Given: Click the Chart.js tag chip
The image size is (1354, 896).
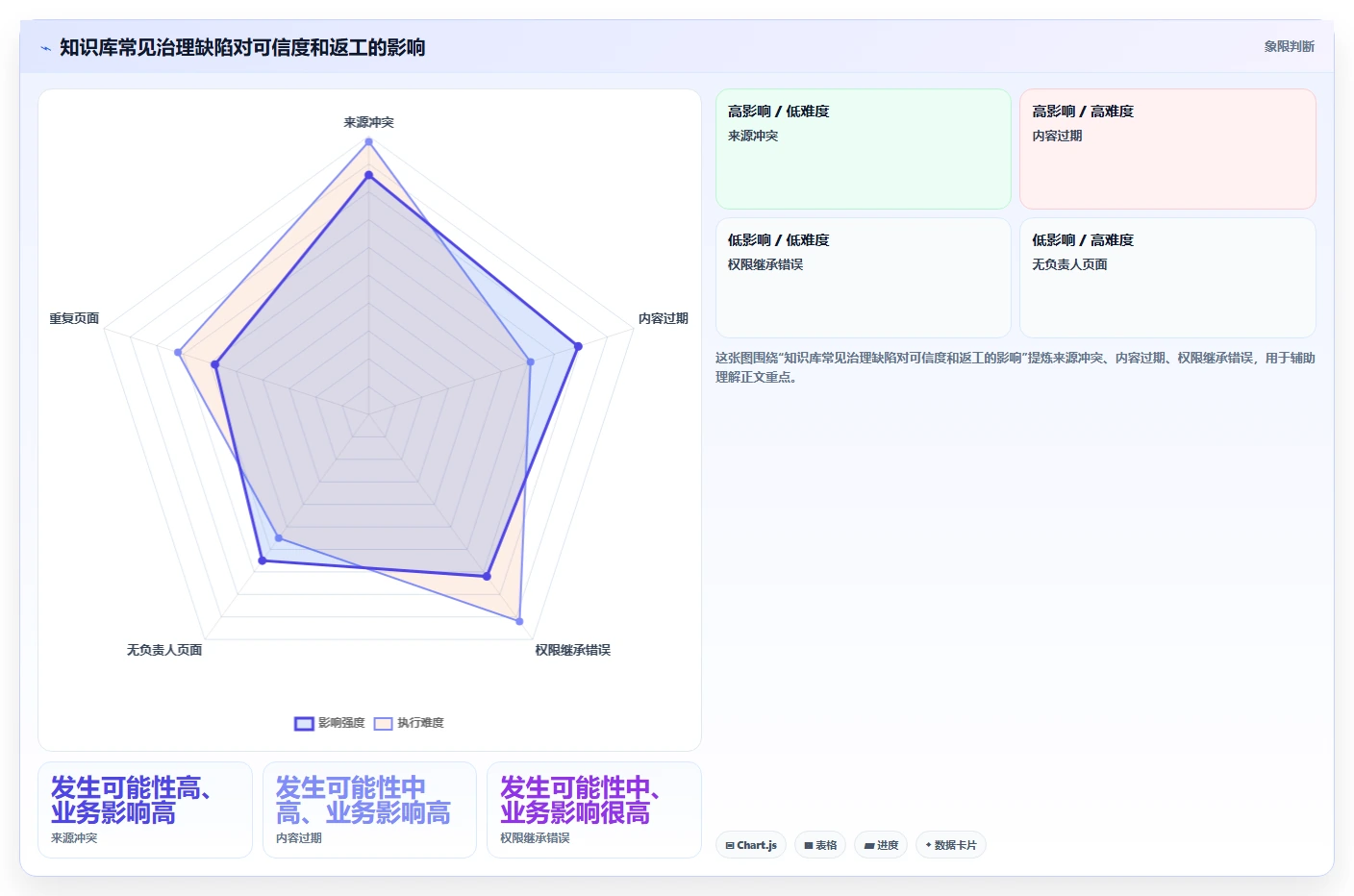Looking at the screenshot, I should pyautogui.click(x=751, y=845).
